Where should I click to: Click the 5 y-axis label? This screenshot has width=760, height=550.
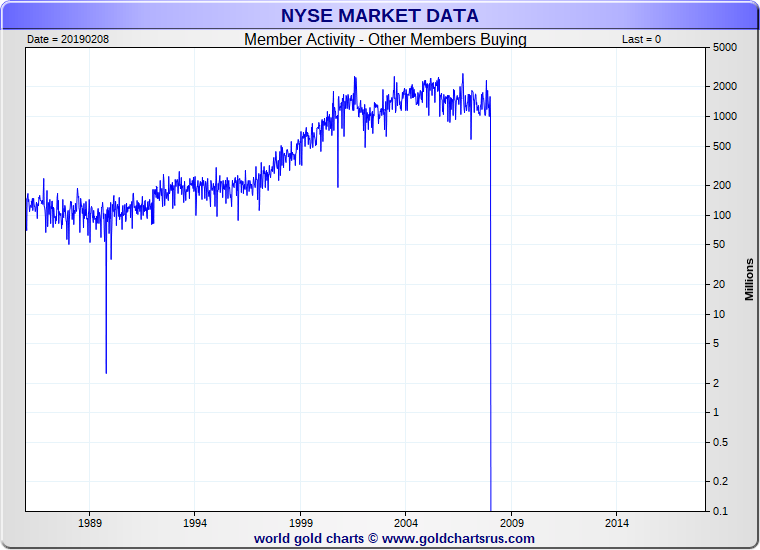[716, 344]
